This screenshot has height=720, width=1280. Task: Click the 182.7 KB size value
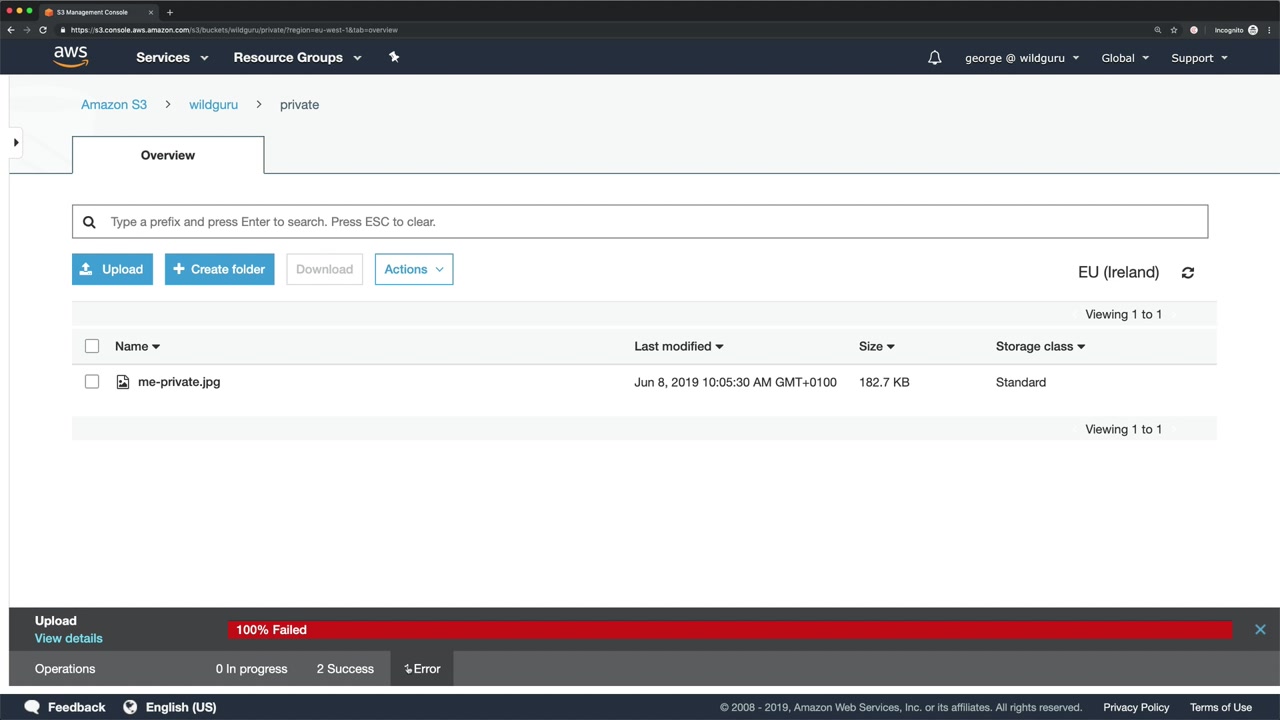(x=884, y=382)
